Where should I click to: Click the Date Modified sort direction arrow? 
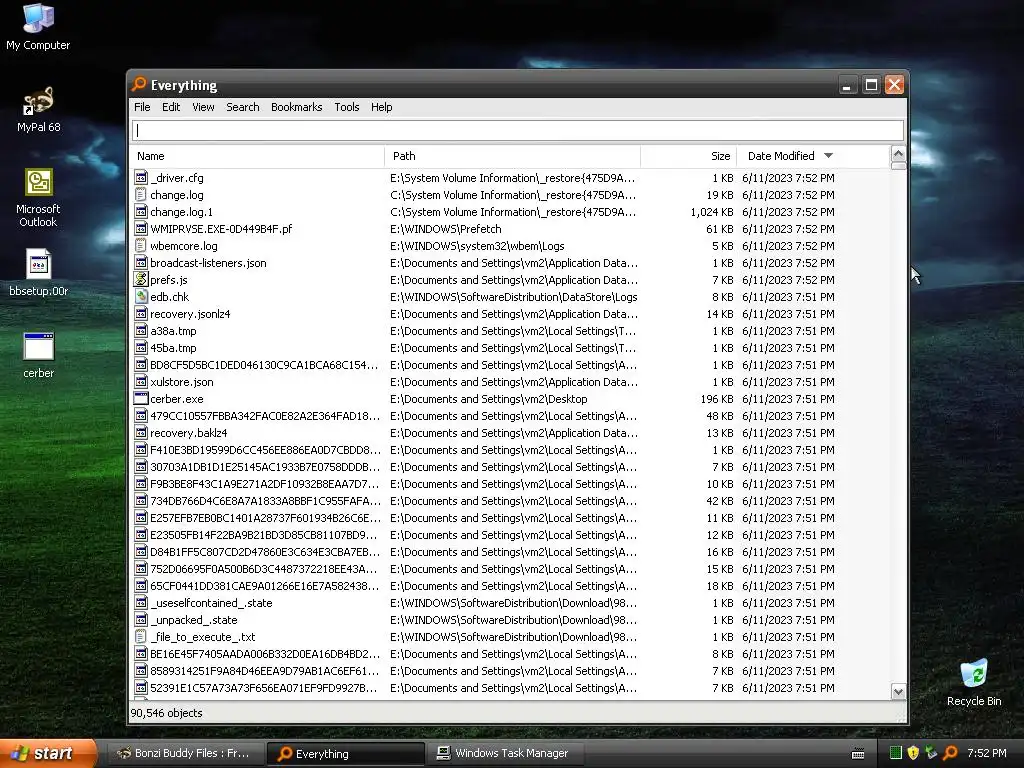(x=829, y=155)
